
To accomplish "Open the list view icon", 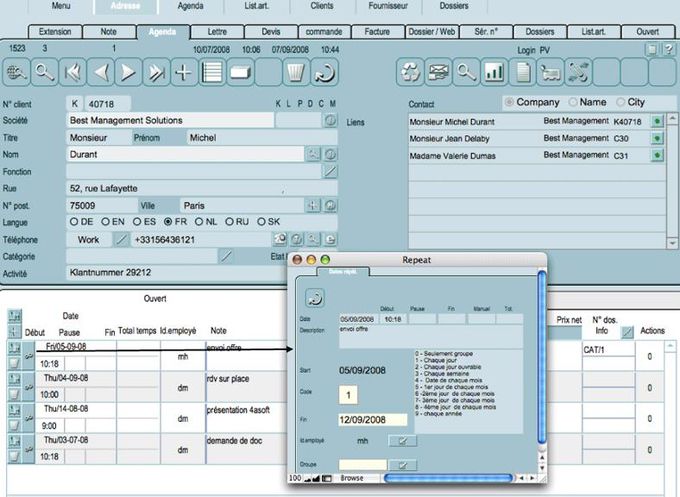I will point(212,72).
